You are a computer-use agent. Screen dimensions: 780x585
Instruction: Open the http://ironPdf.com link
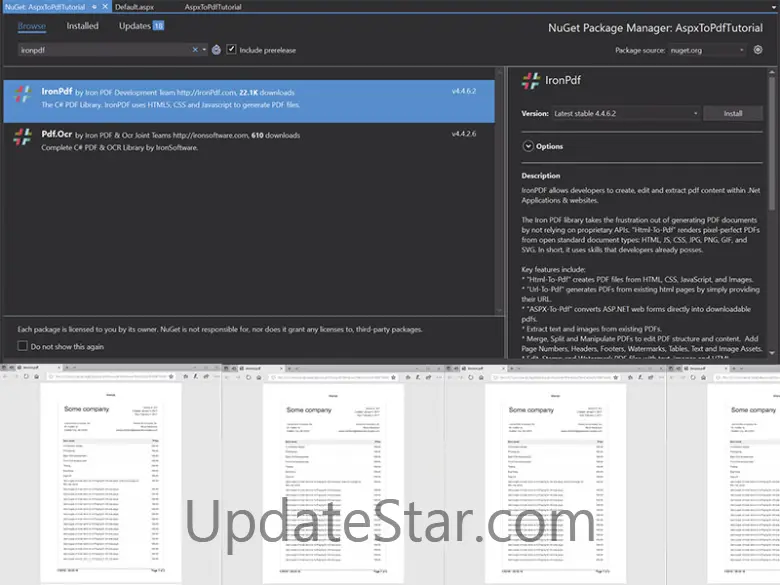206,93
